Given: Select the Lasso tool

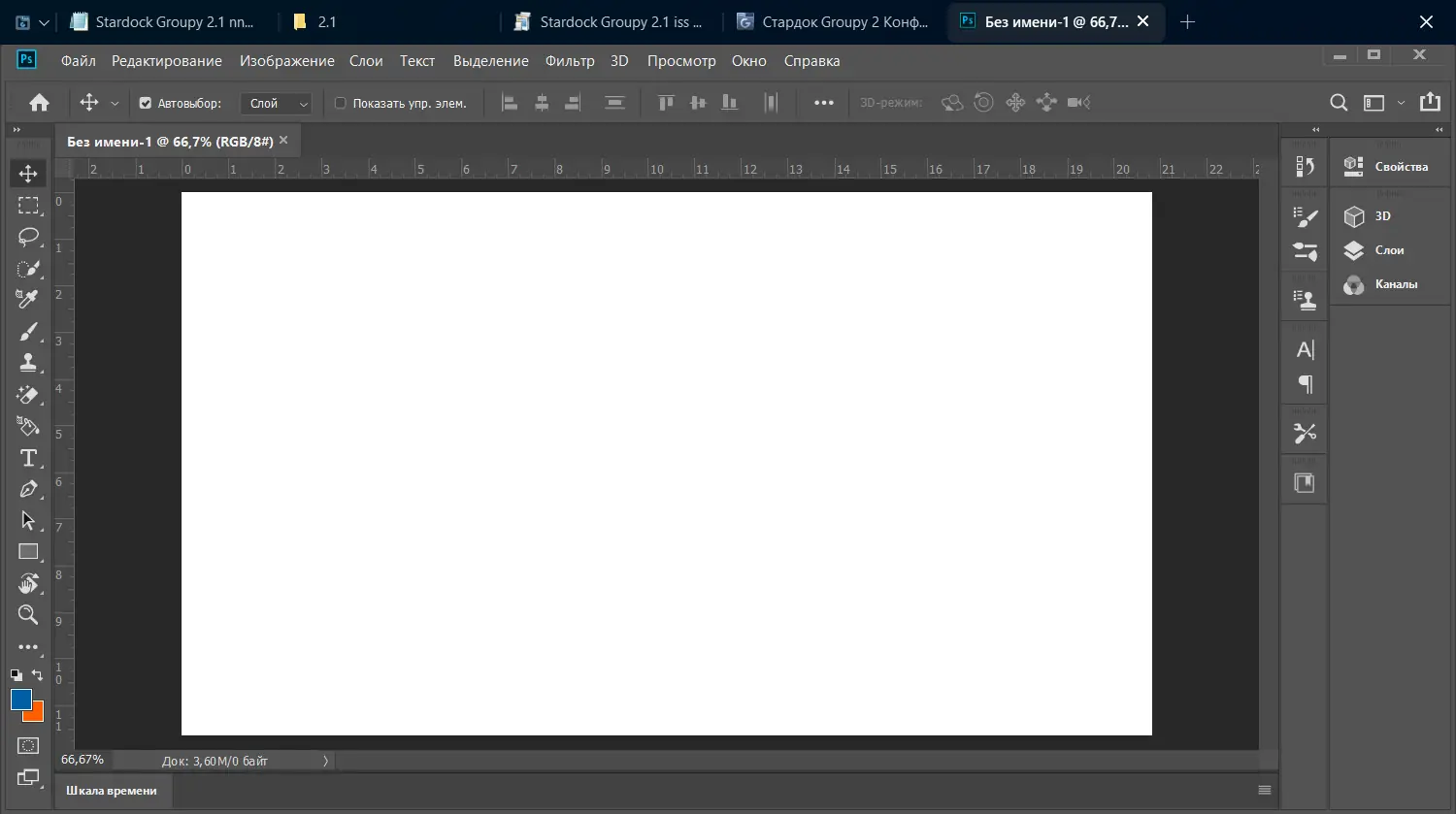Looking at the screenshot, I should 28,236.
